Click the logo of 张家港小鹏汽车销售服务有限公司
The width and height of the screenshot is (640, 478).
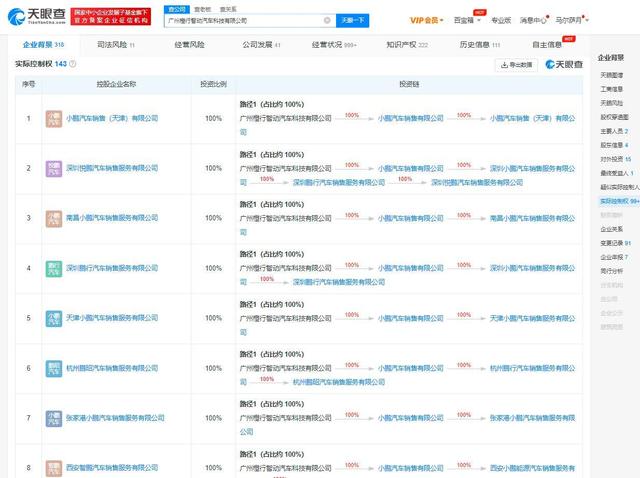(55, 417)
